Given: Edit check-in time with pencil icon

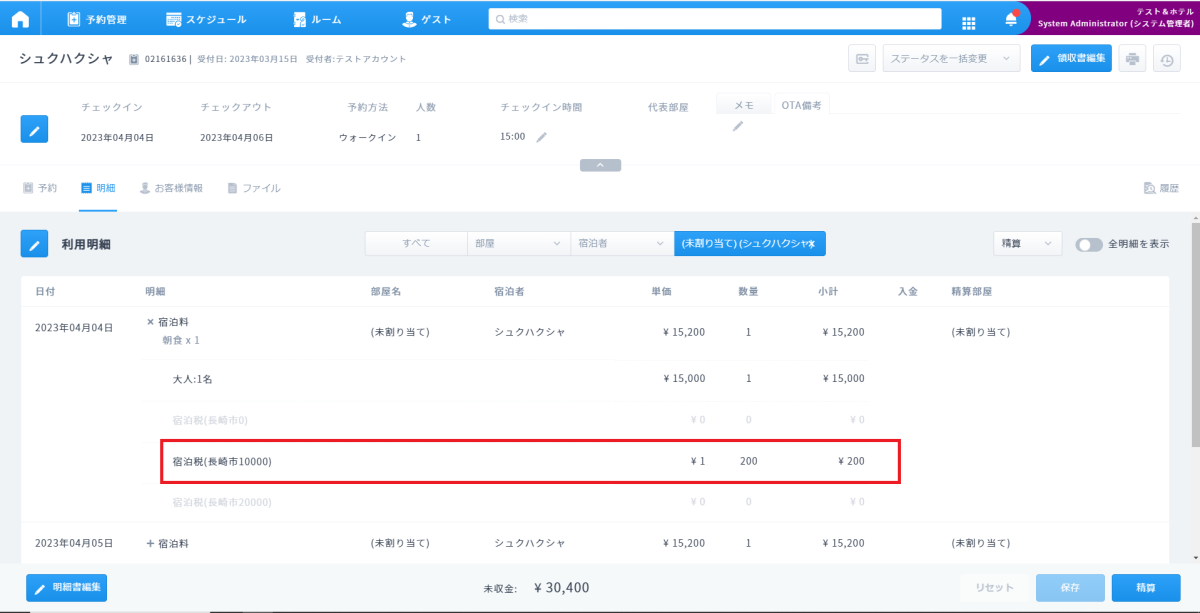Looking at the screenshot, I should (542, 137).
